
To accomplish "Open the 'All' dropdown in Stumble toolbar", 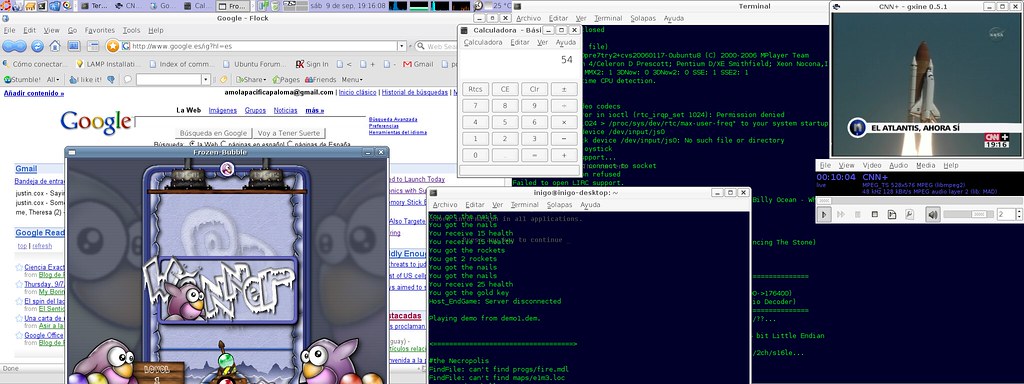I will pyautogui.click(x=53, y=80).
